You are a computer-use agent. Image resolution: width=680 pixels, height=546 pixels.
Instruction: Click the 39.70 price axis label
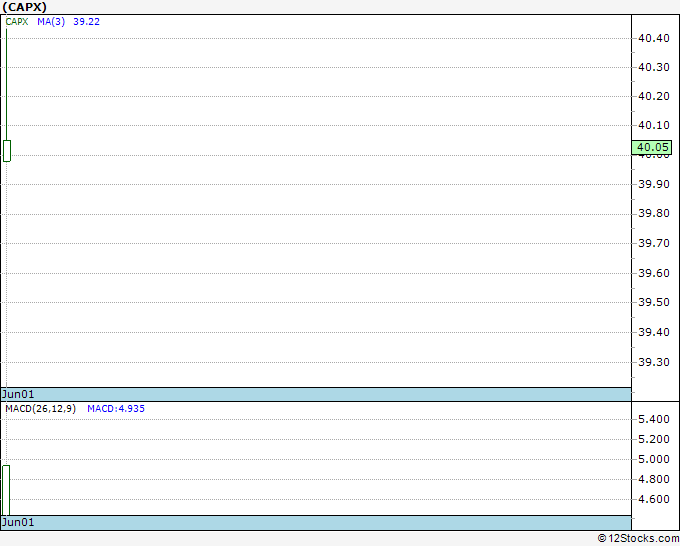[654, 243]
